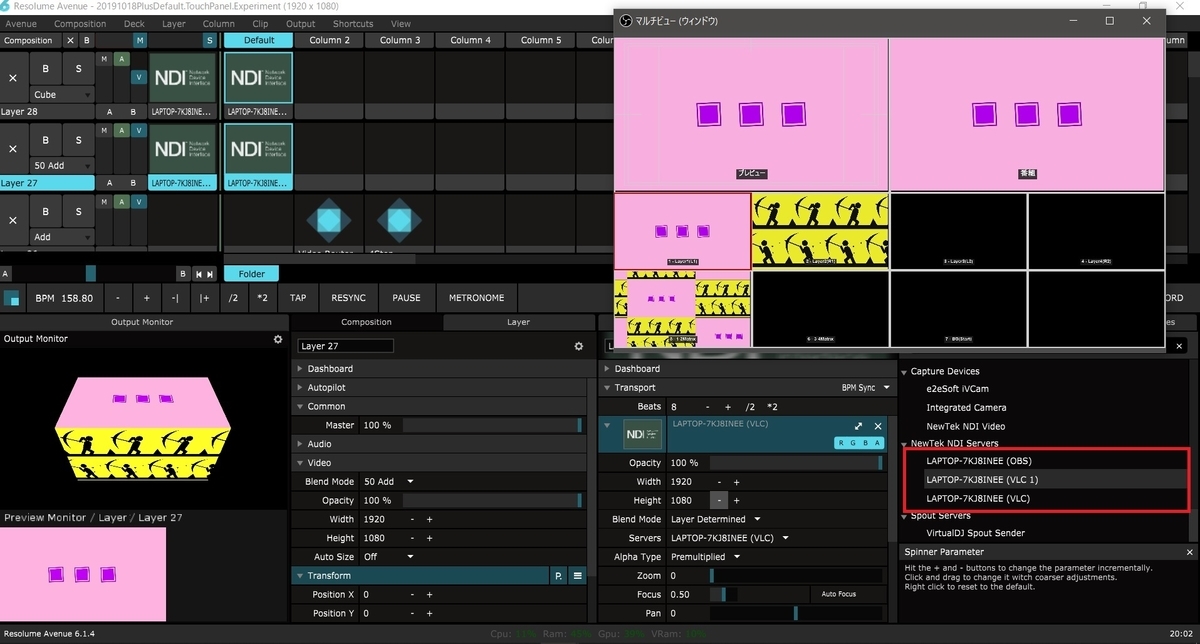Nudge BPM forward with the |+ button

pos(205,298)
